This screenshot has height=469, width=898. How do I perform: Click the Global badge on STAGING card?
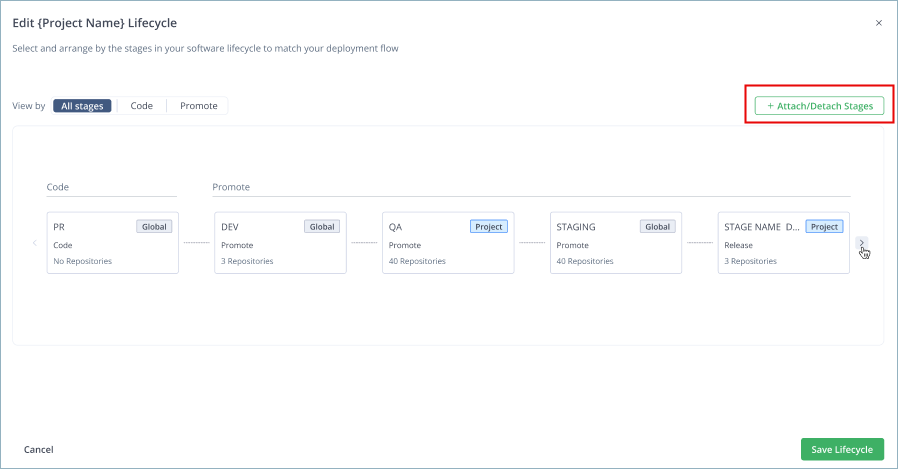click(x=657, y=227)
